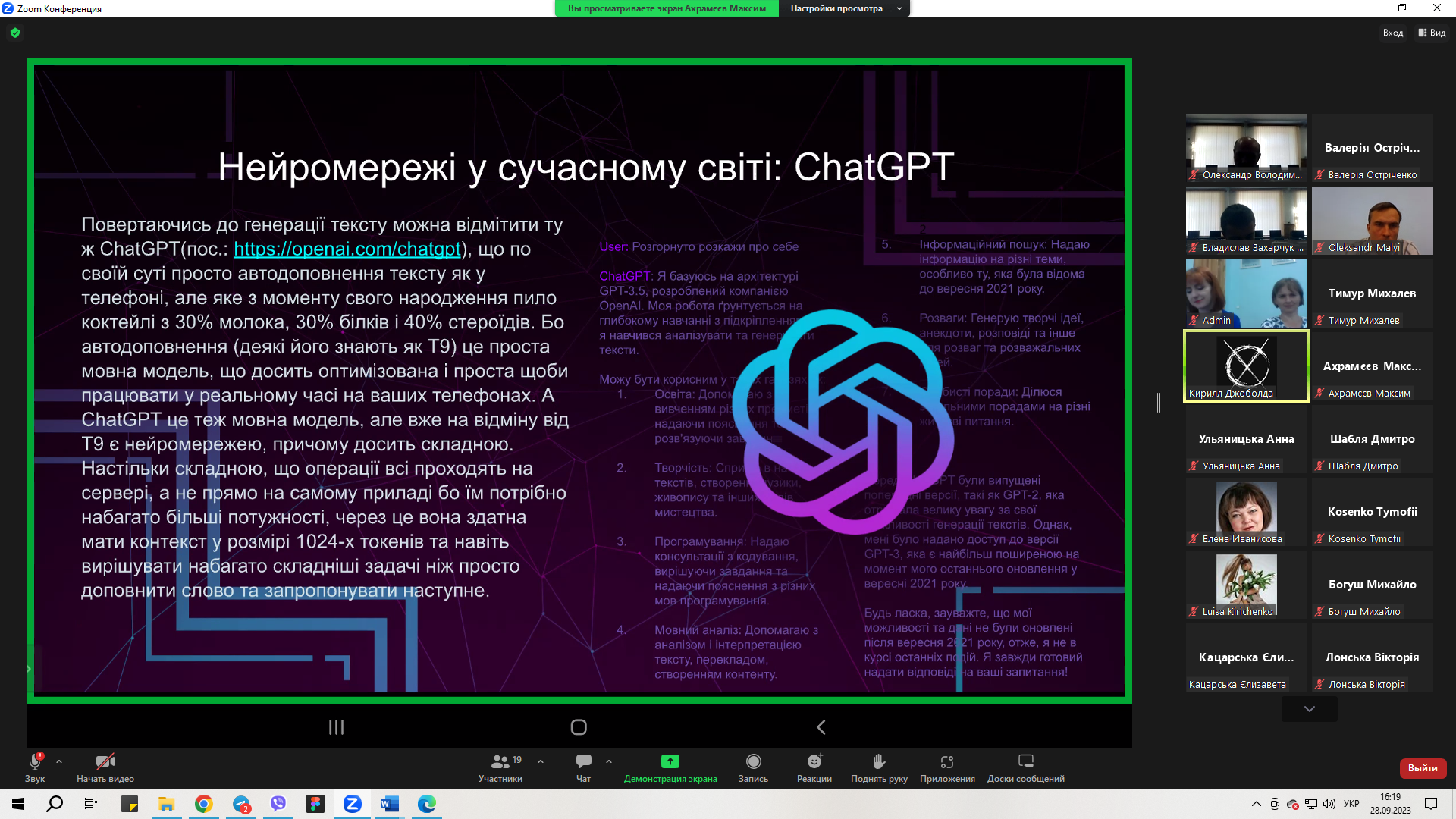Open the Reactions menu icon

tap(814, 761)
